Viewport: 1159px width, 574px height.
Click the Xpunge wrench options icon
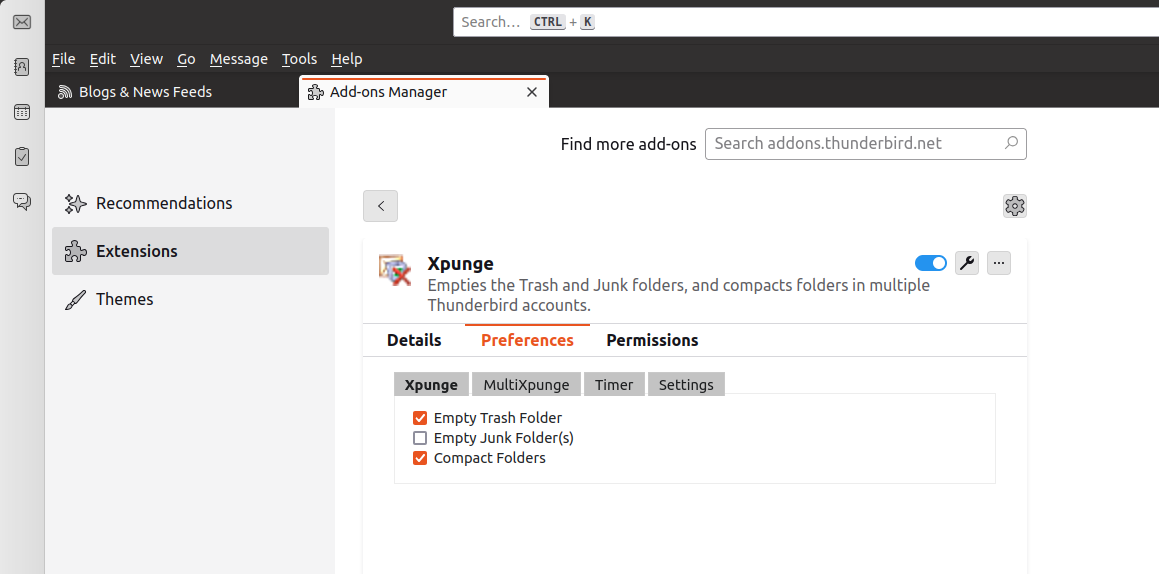967,263
